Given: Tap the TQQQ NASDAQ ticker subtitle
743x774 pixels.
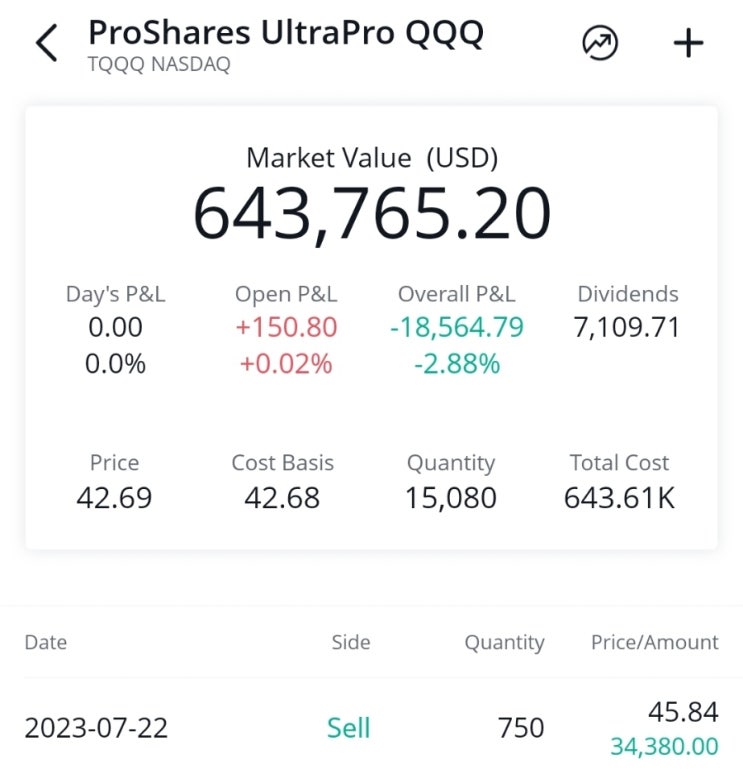Looking at the screenshot, I should coord(159,66).
